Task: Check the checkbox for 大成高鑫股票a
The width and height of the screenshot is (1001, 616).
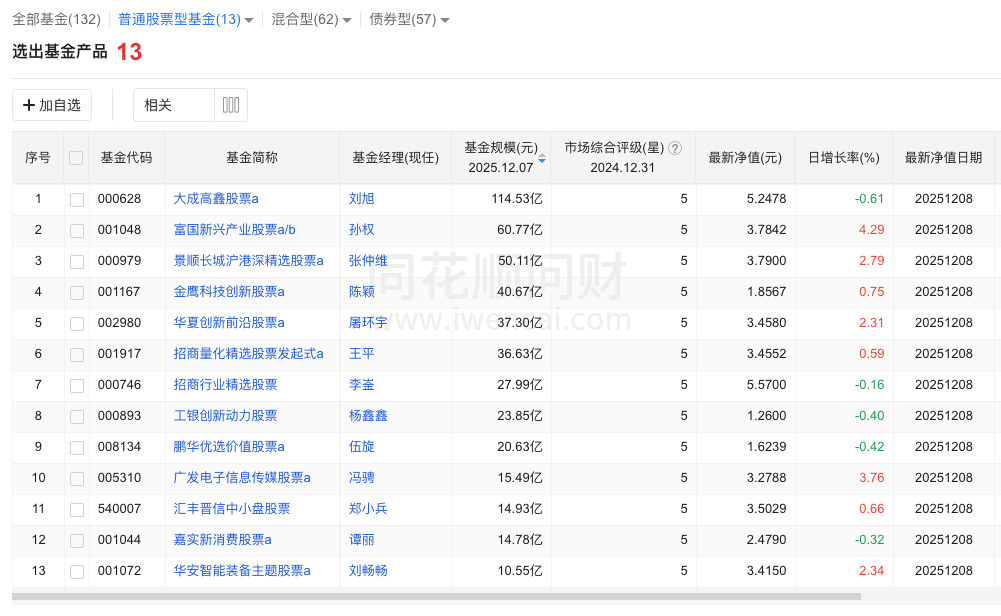Action: coord(76,199)
